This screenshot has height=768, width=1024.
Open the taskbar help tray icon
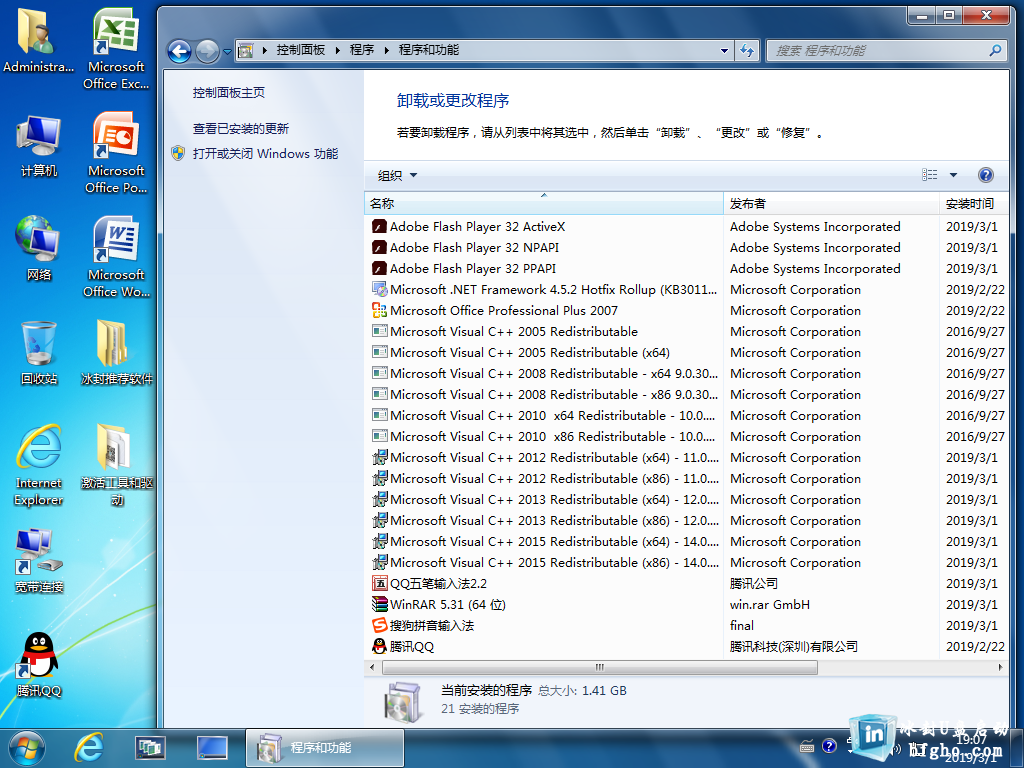(x=829, y=746)
